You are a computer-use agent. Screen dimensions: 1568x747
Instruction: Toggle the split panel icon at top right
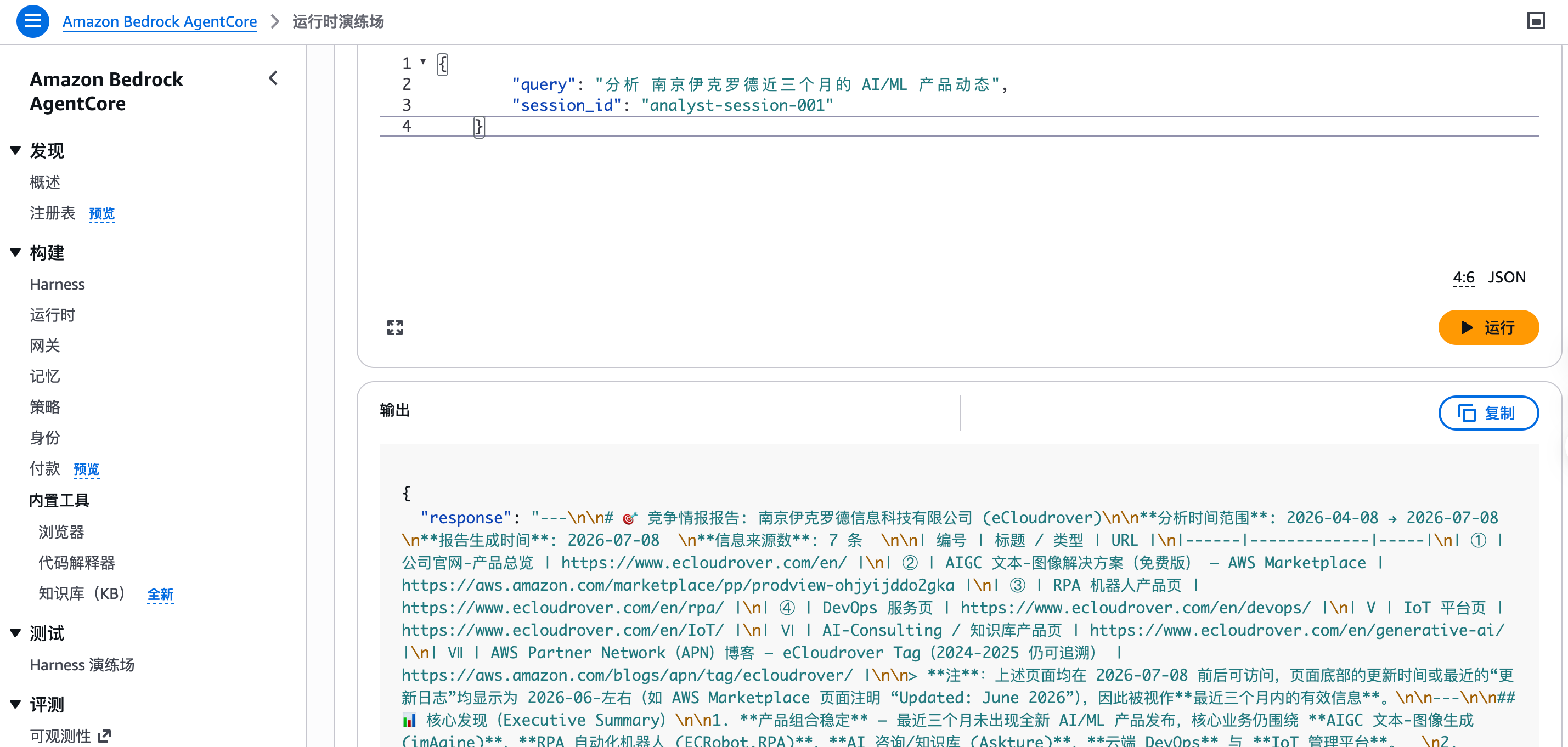click(x=1536, y=21)
